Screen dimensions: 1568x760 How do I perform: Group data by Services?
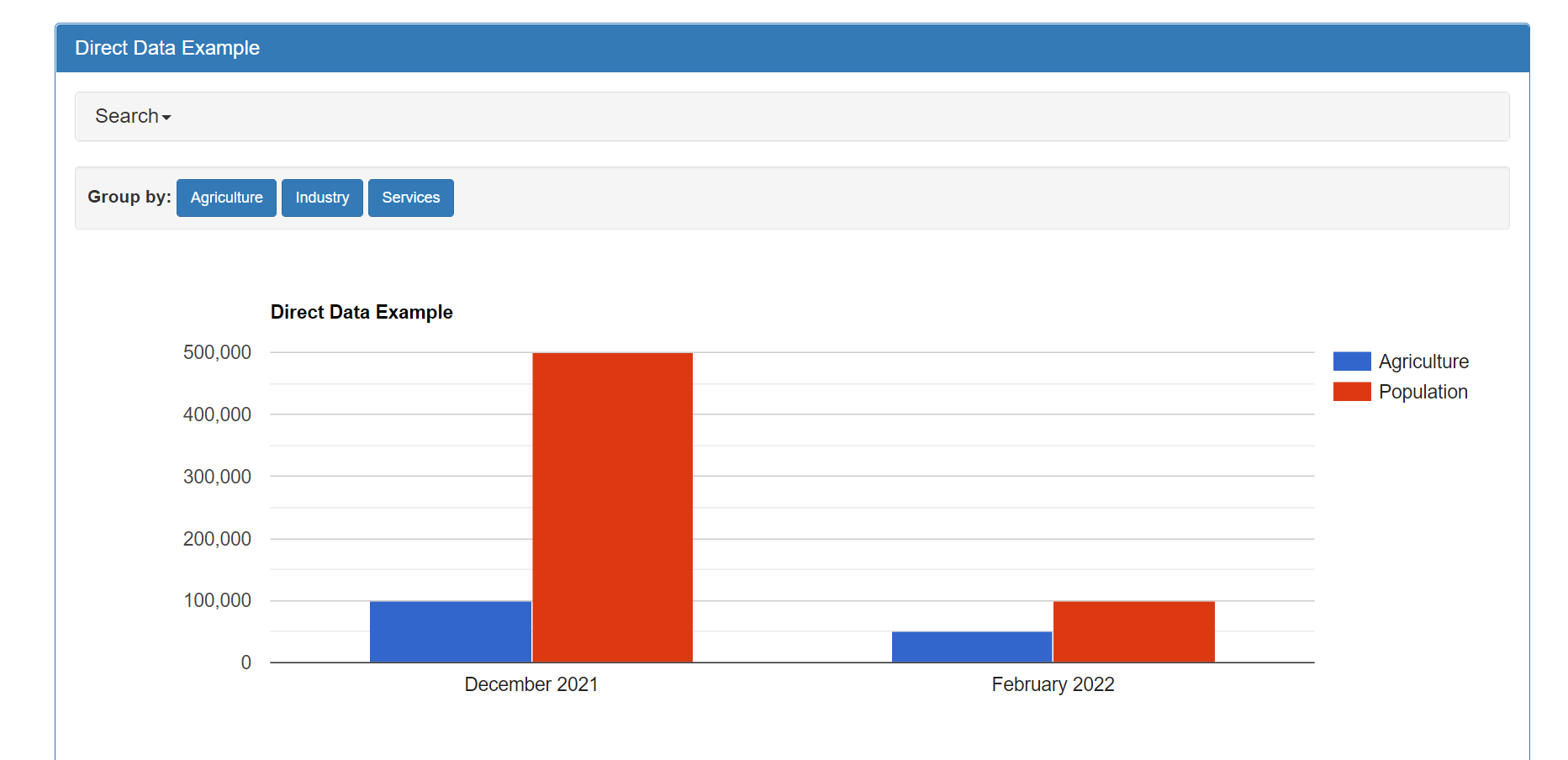(410, 198)
